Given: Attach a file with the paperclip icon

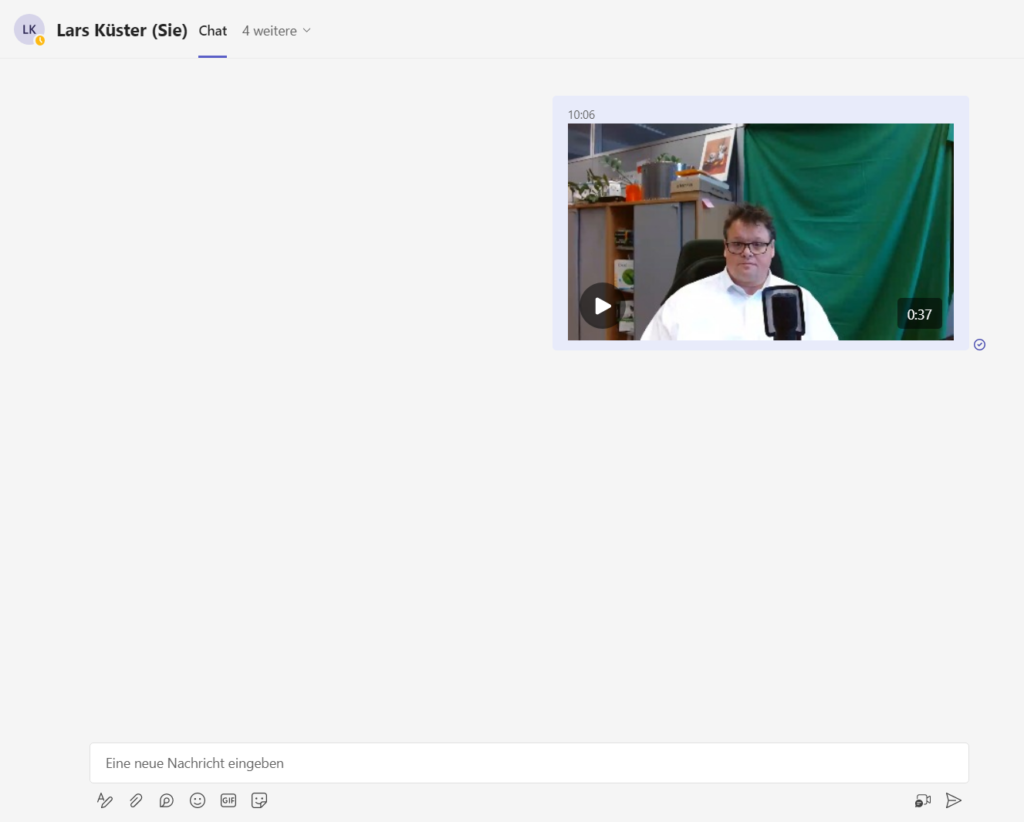Looking at the screenshot, I should coord(136,800).
